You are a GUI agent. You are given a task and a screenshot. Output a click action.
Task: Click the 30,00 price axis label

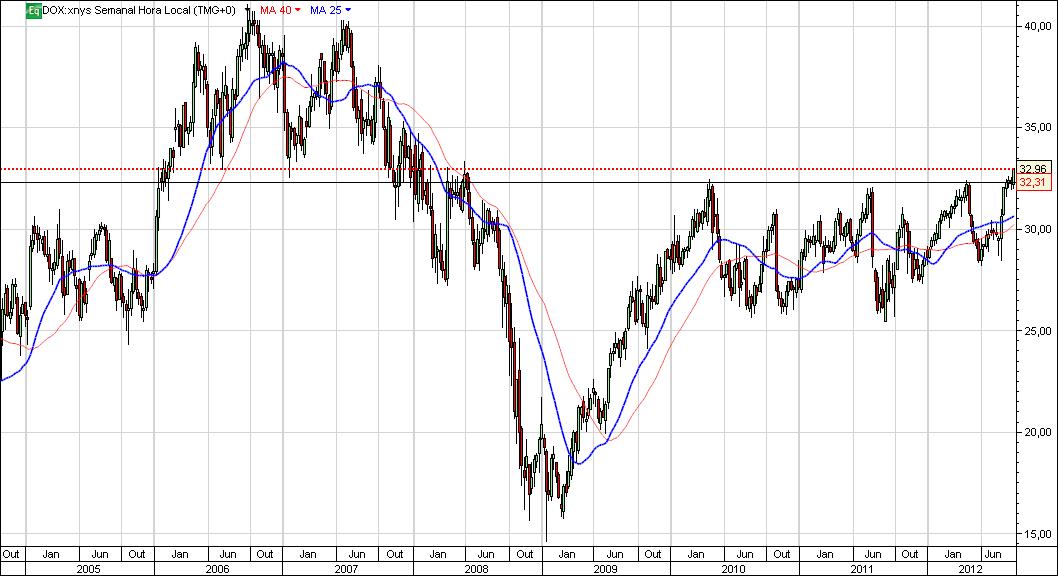pos(1038,229)
